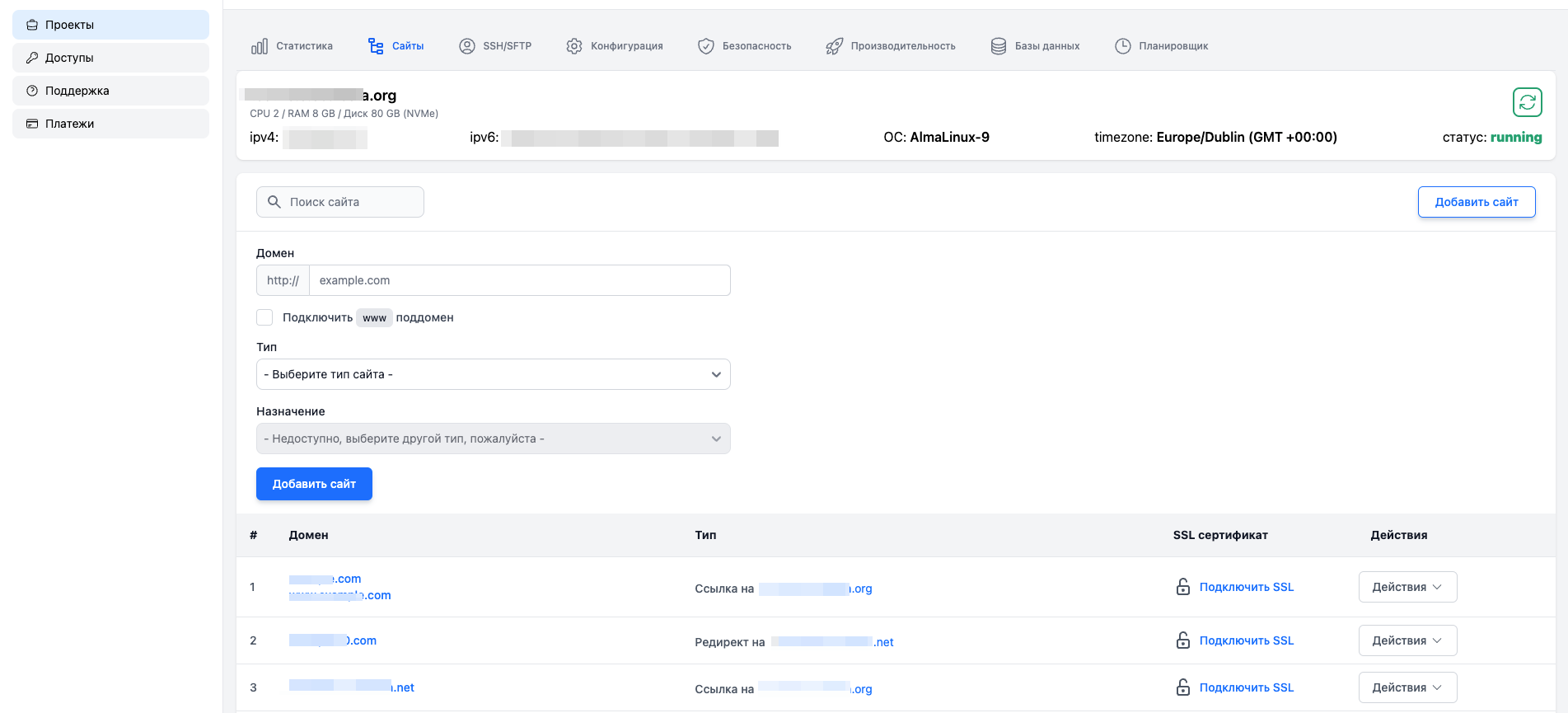The width and height of the screenshot is (1568, 713).
Task: Open the Производительность tab
Action: (x=892, y=46)
